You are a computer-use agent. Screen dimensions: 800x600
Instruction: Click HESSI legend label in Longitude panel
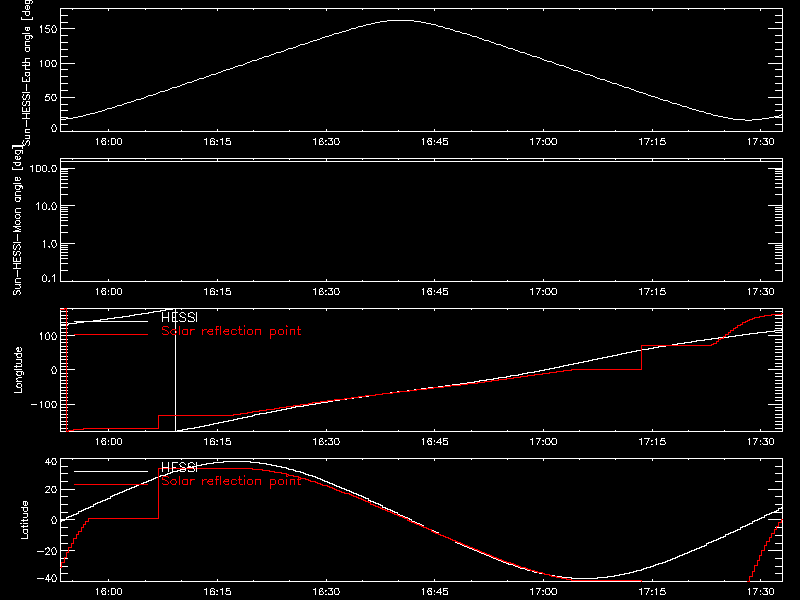click(179, 317)
